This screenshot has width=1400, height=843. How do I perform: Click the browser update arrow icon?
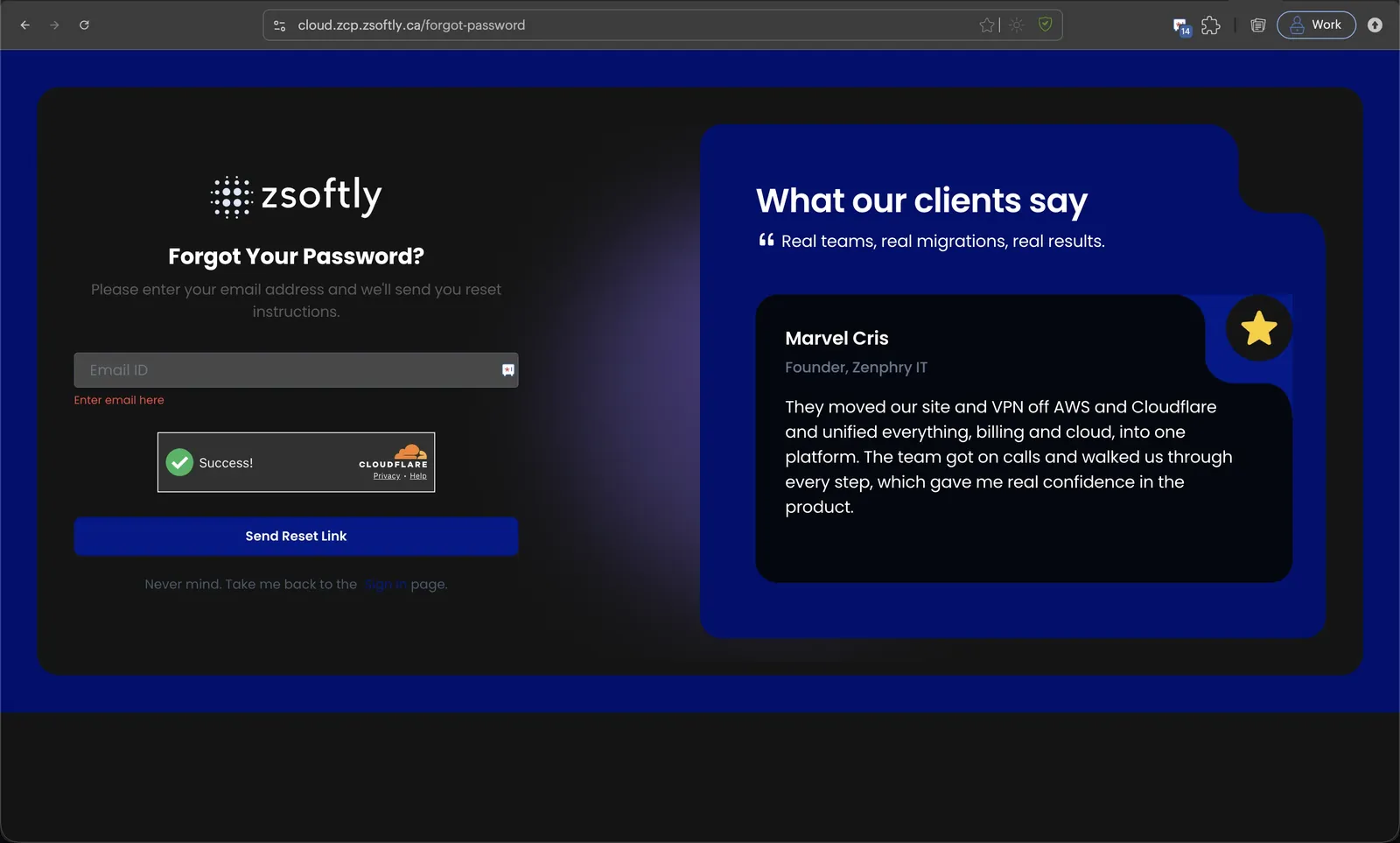click(x=1375, y=25)
